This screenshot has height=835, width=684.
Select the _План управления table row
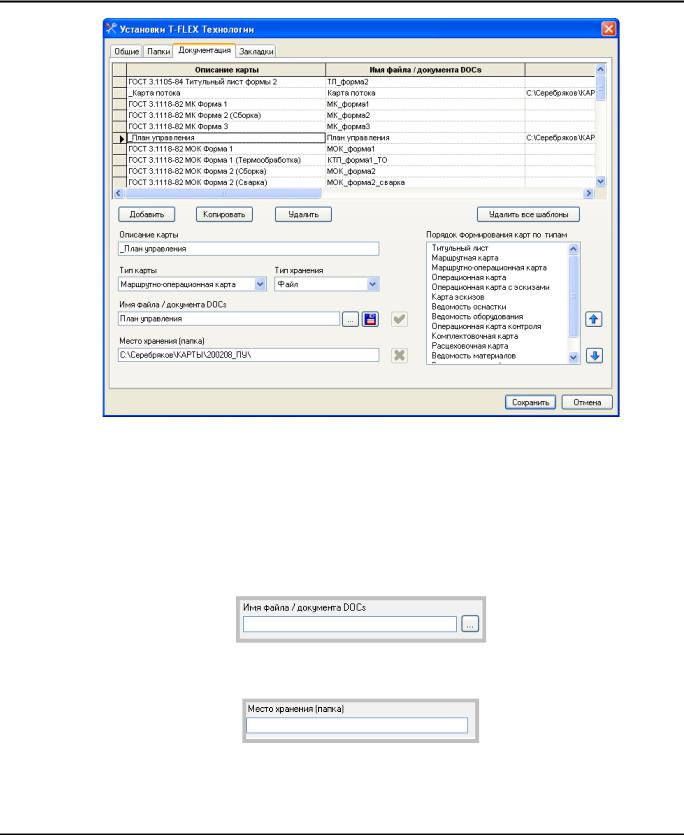(x=226, y=138)
